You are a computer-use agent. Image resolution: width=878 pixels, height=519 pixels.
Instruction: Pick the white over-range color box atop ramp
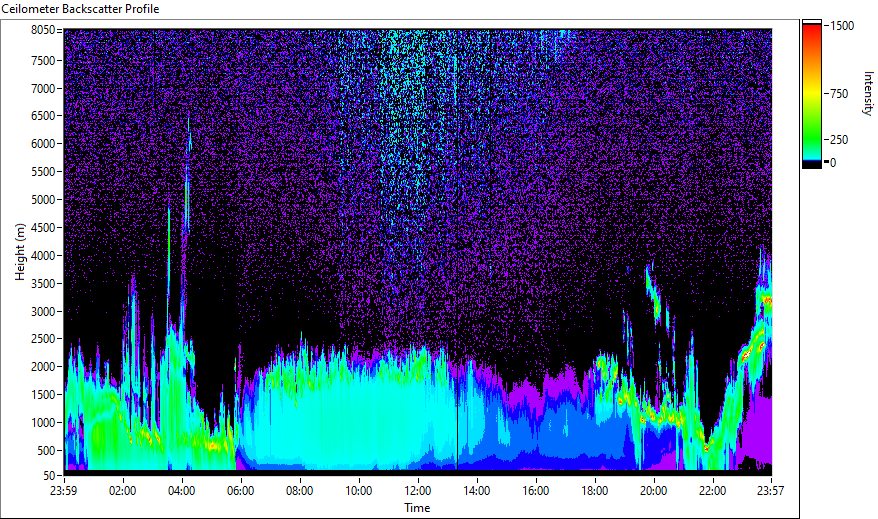811,22
